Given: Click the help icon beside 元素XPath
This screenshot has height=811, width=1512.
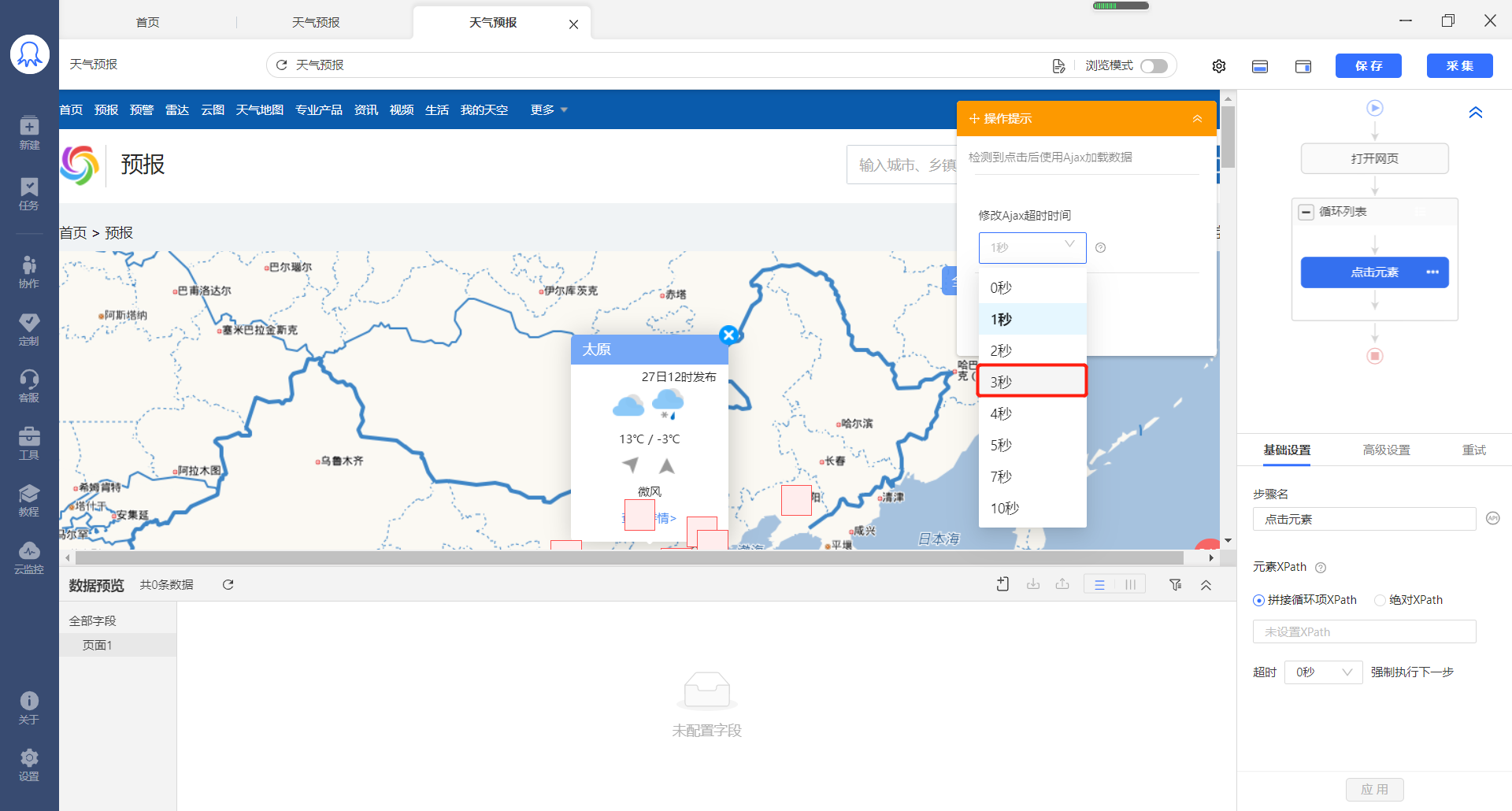Looking at the screenshot, I should pyautogui.click(x=1321, y=568).
